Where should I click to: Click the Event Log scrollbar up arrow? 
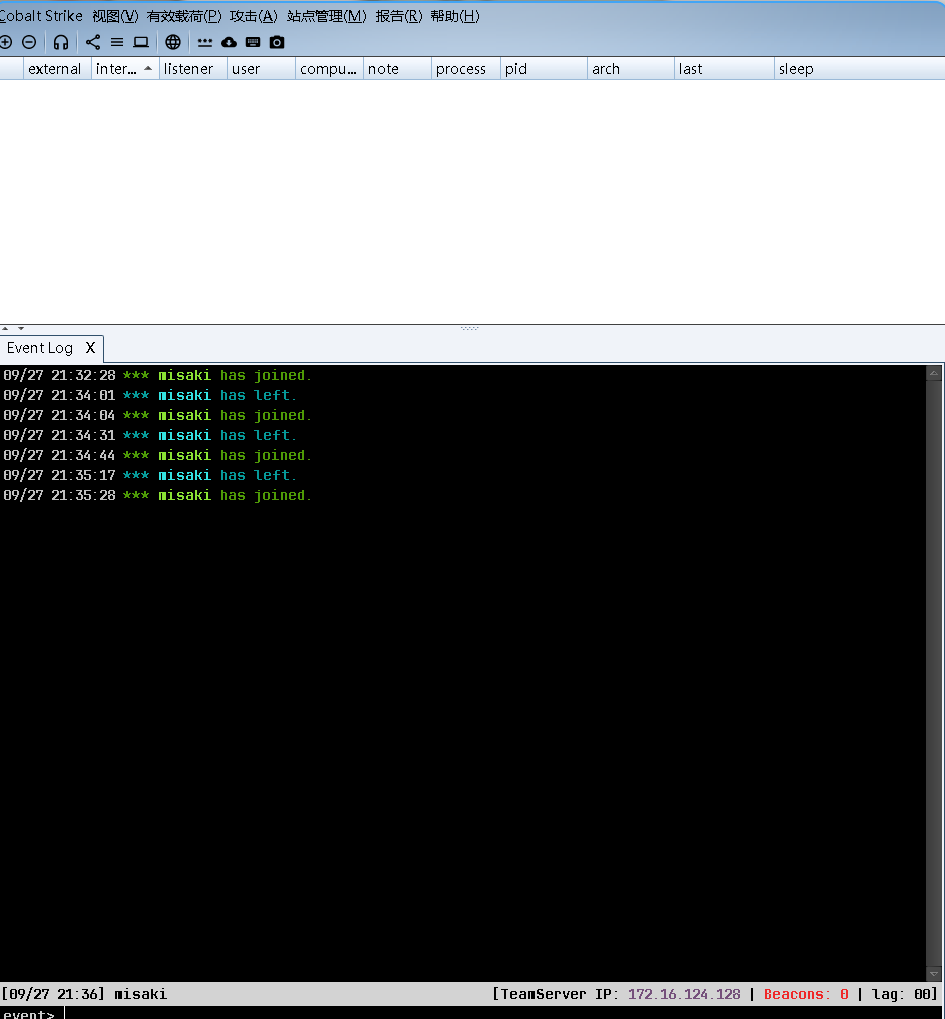pyautogui.click(x=934, y=374)
